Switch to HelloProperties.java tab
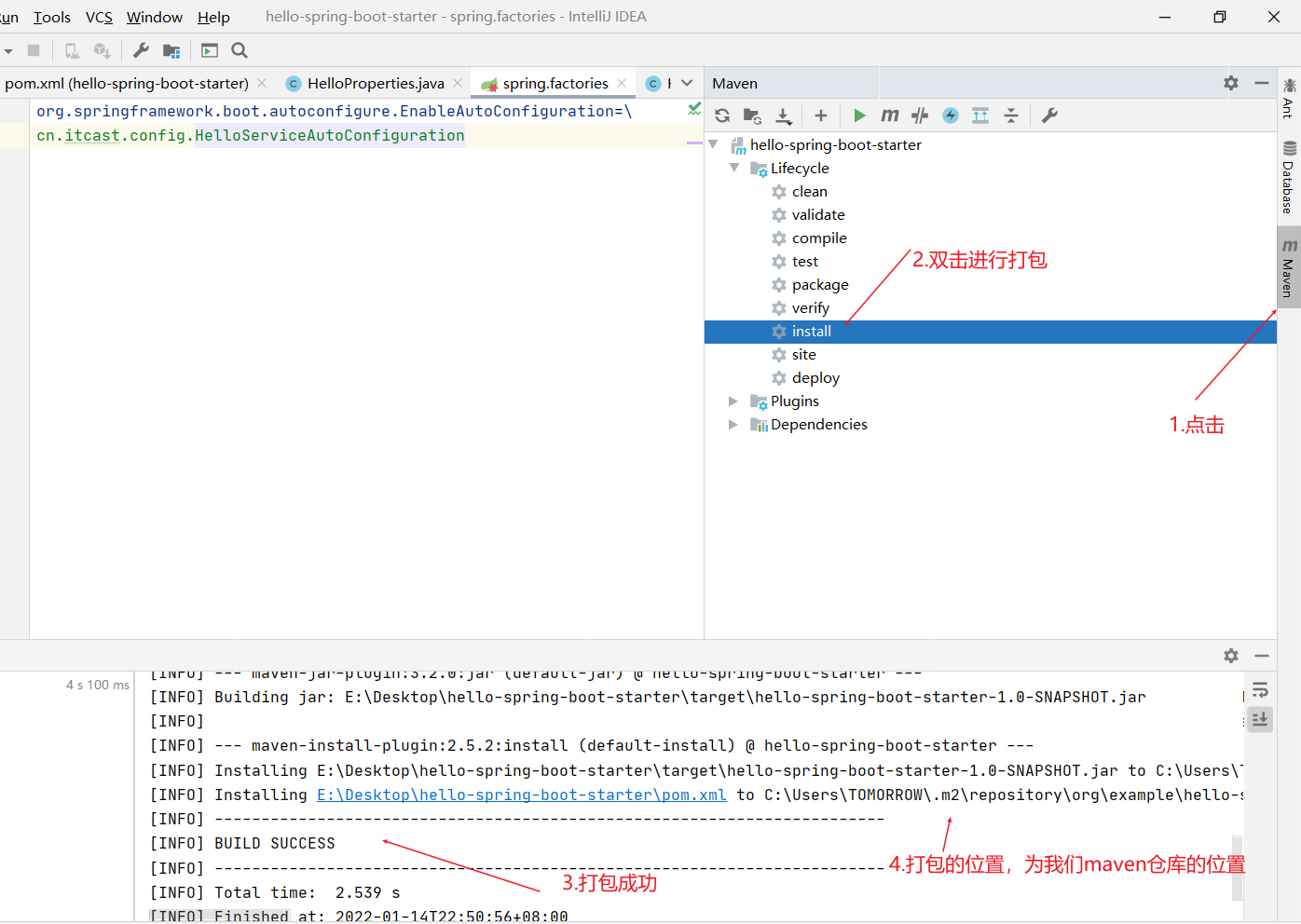The image size is (1301, 924). (x=376, y=83)
